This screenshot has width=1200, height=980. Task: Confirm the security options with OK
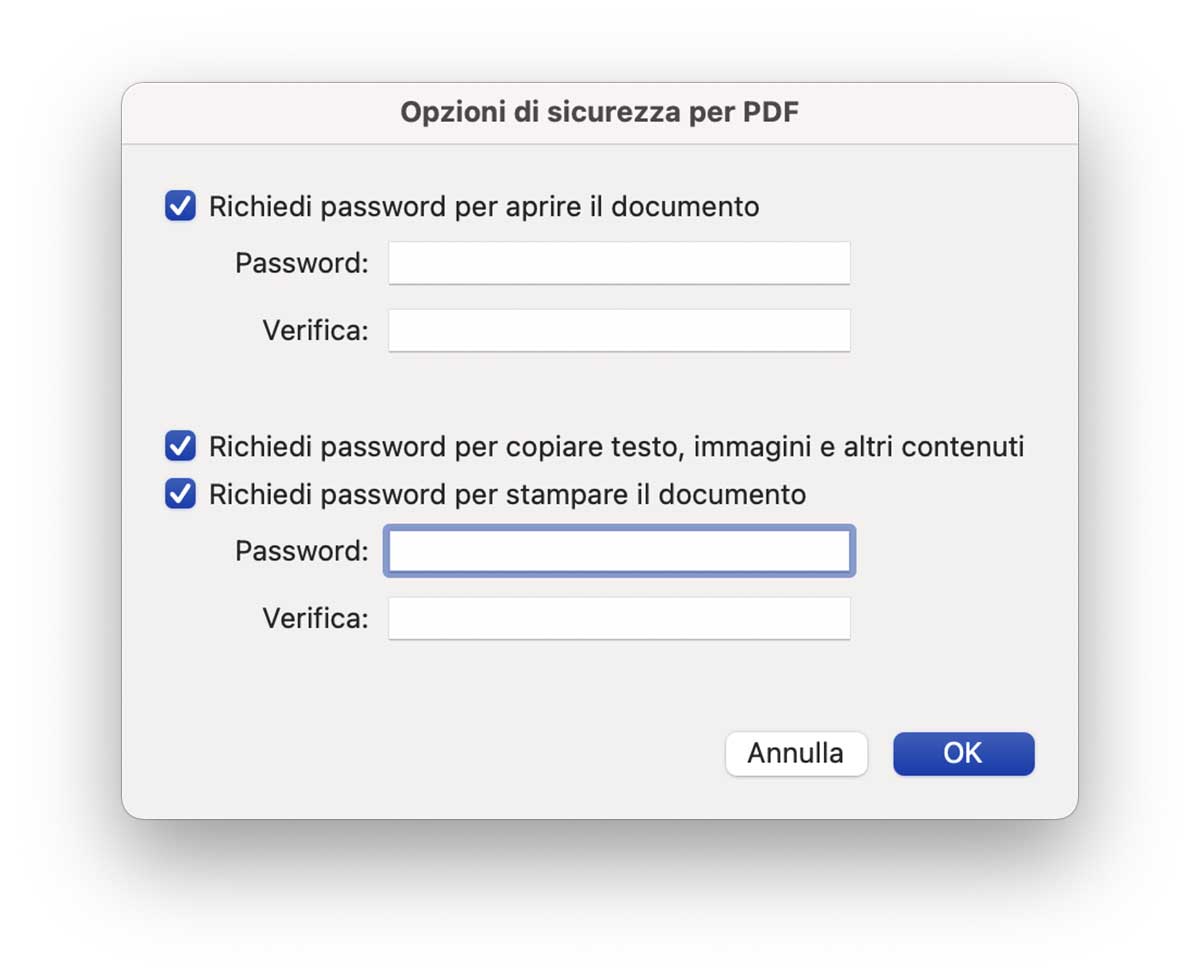click(963, 753)
